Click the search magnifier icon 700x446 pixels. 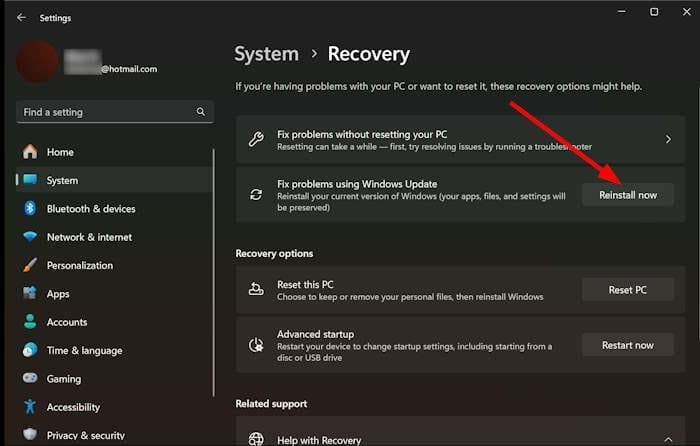coord(201,112)
